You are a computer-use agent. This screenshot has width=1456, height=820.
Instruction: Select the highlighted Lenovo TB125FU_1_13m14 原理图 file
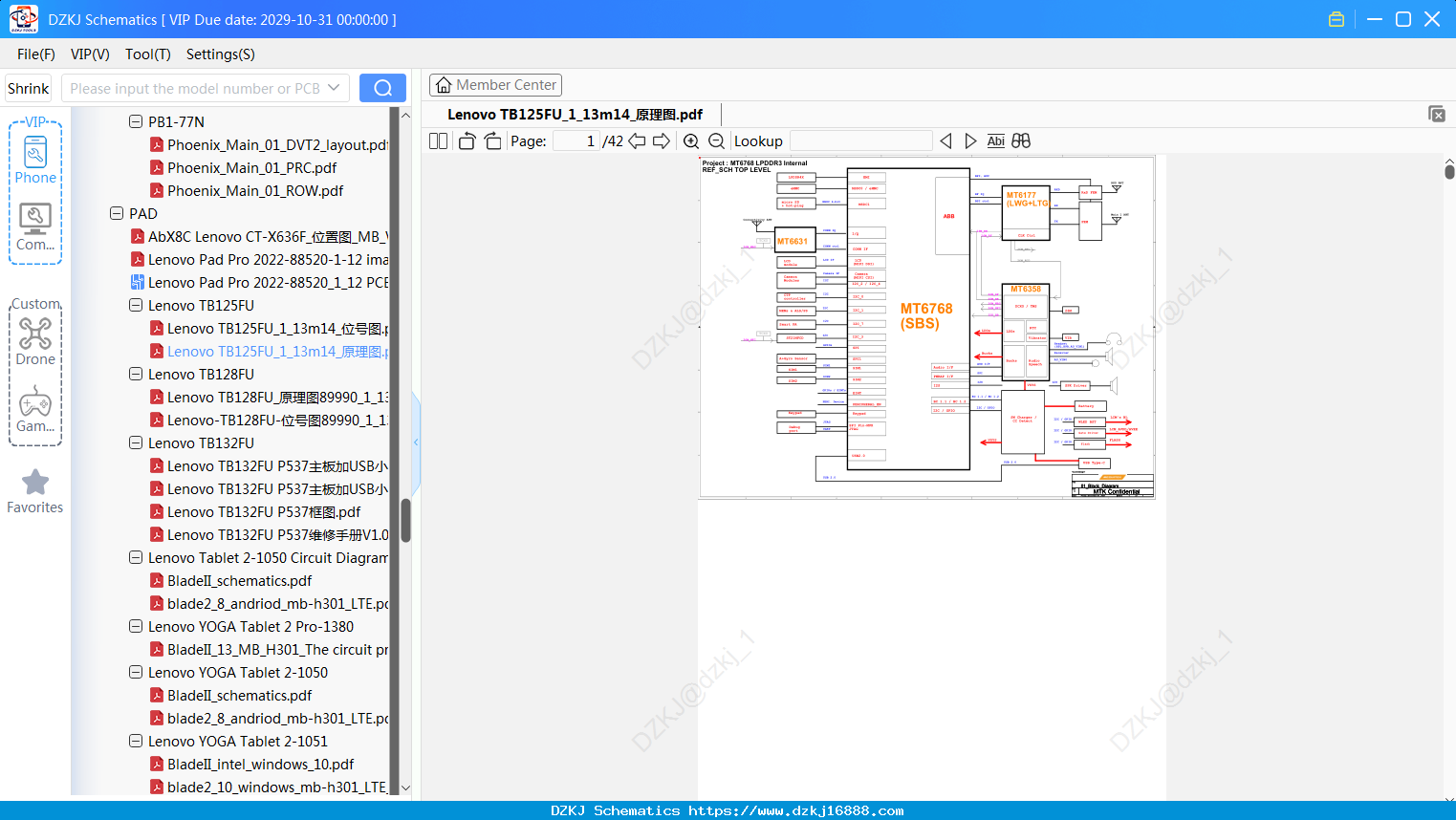click(x=270, y=351)
